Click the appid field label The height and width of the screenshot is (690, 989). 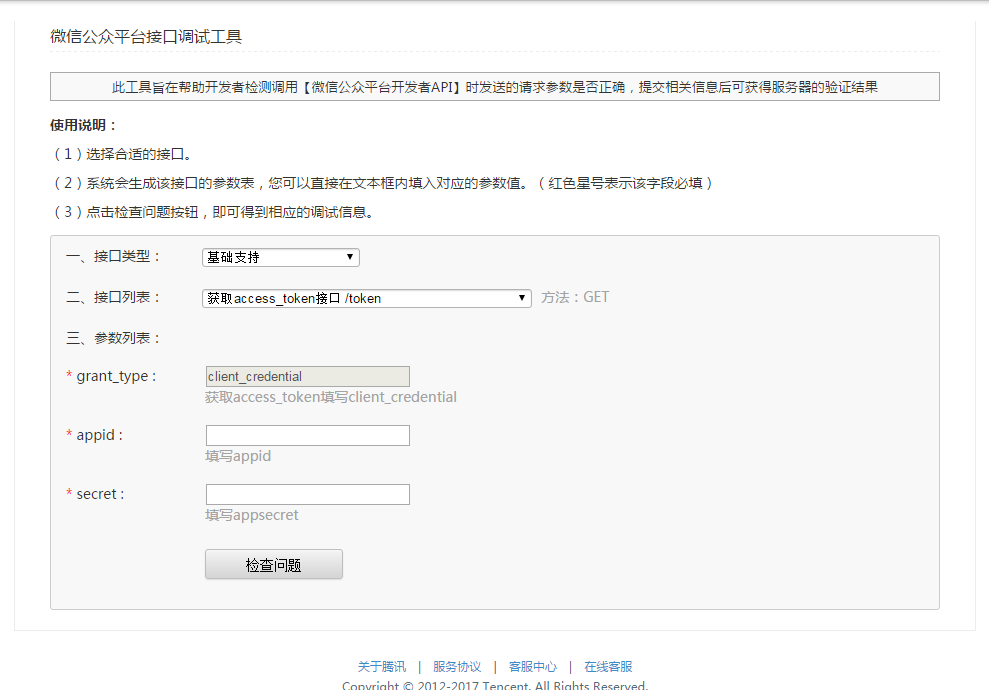coord(99,436)
